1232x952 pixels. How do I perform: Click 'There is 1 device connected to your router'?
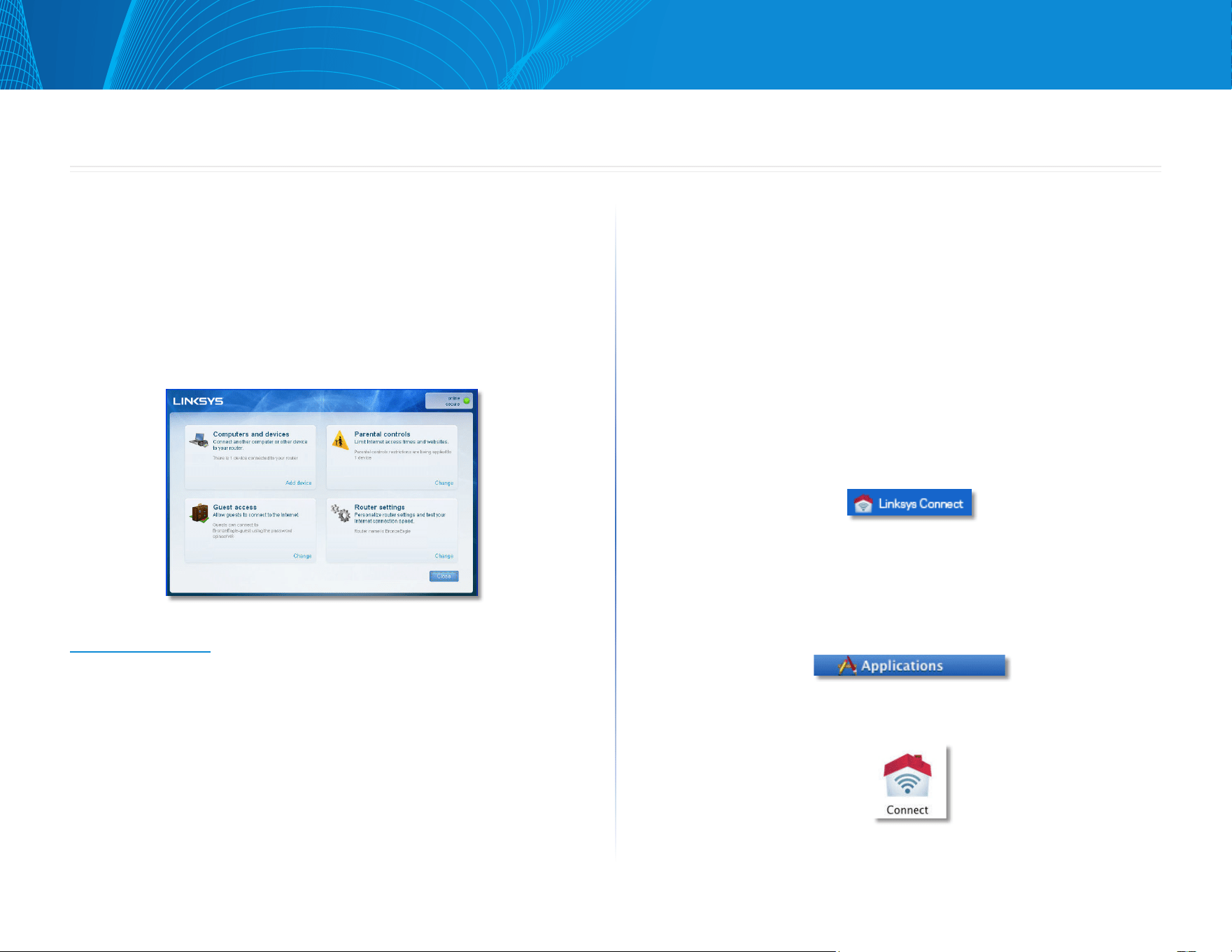point(255,458)
